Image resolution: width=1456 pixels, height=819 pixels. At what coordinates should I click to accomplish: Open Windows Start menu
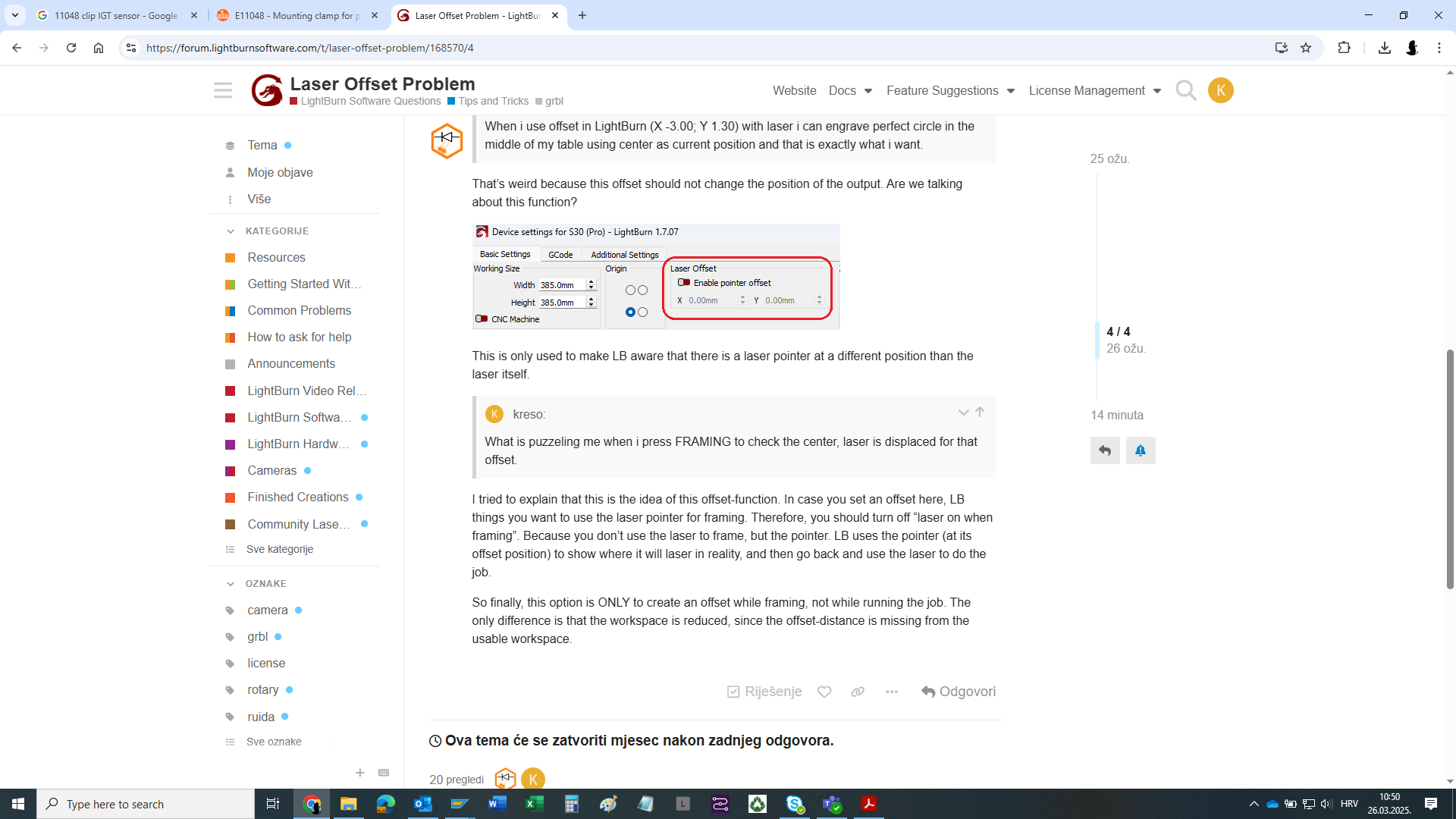pos(18,804)
